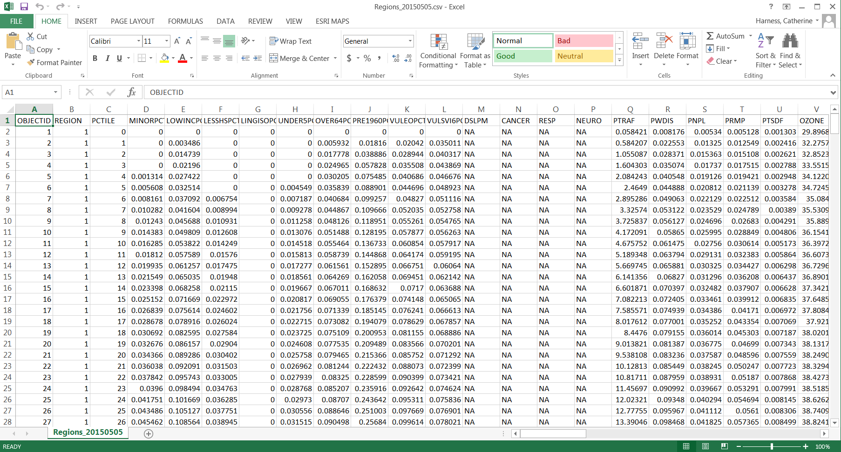Switch to the PAGE LAYOUT ribbon tab
Viewport: 841px width, 452px height.
coord(132,21)
